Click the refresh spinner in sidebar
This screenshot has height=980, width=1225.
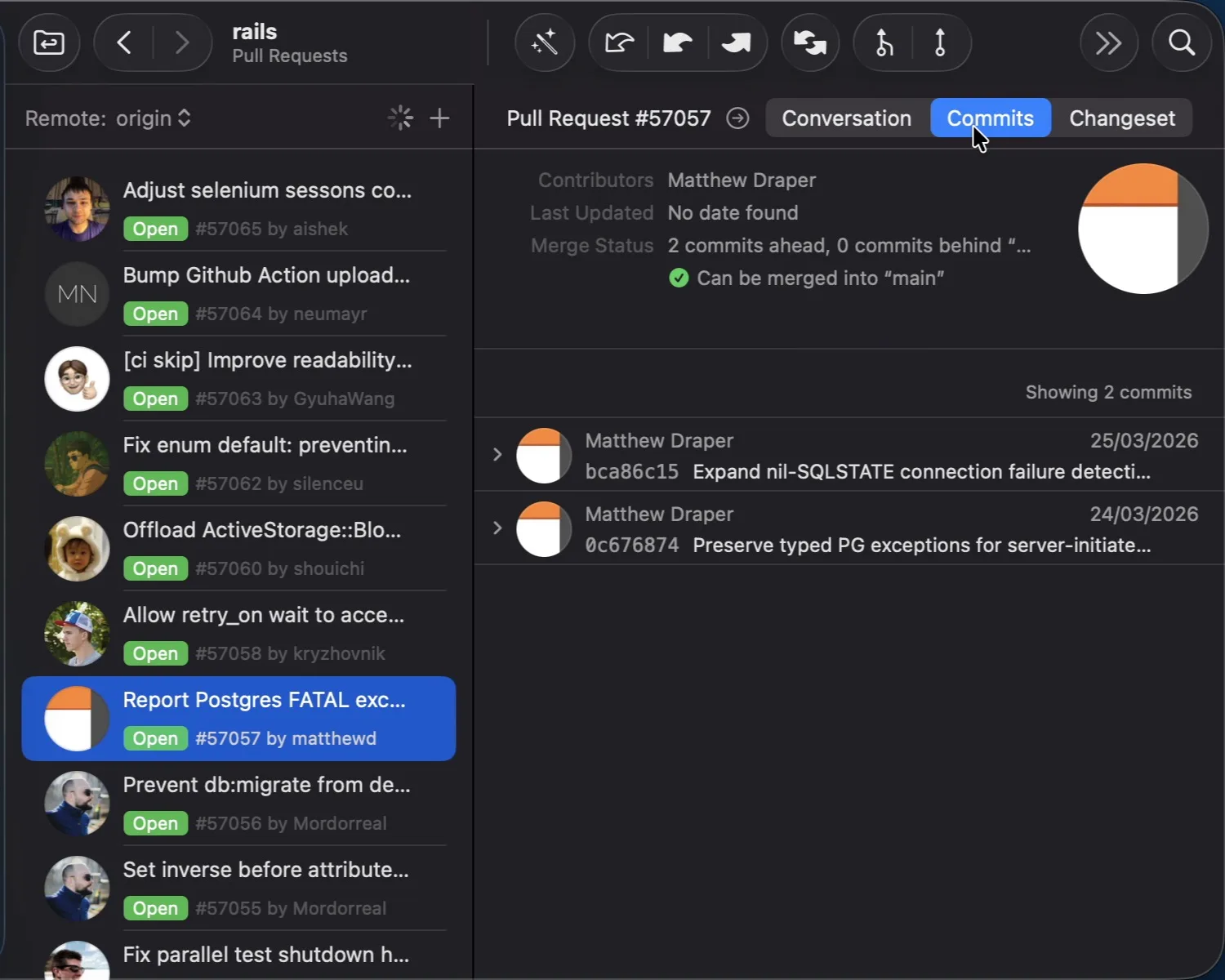tap(400, 118)
